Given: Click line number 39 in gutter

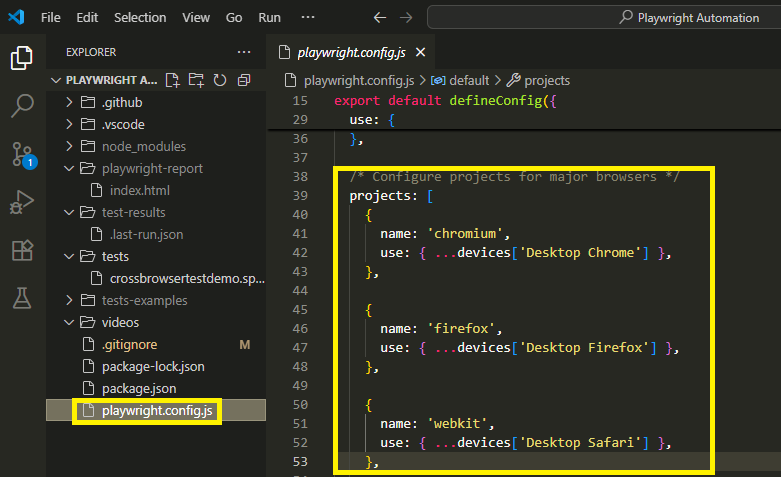Looking at the screenshot, I should point(300,196).
